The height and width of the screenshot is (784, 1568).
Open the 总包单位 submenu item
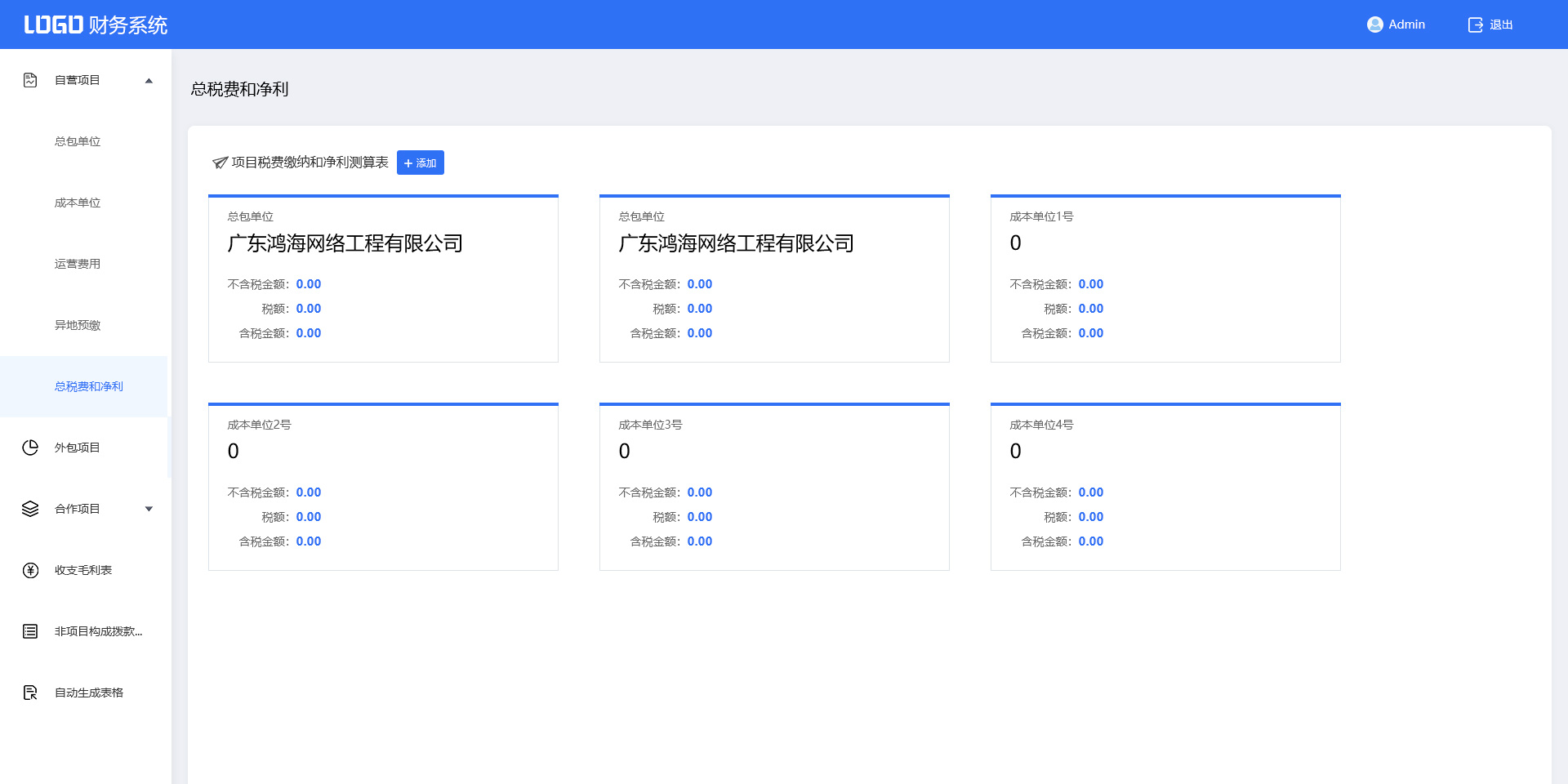78,141
